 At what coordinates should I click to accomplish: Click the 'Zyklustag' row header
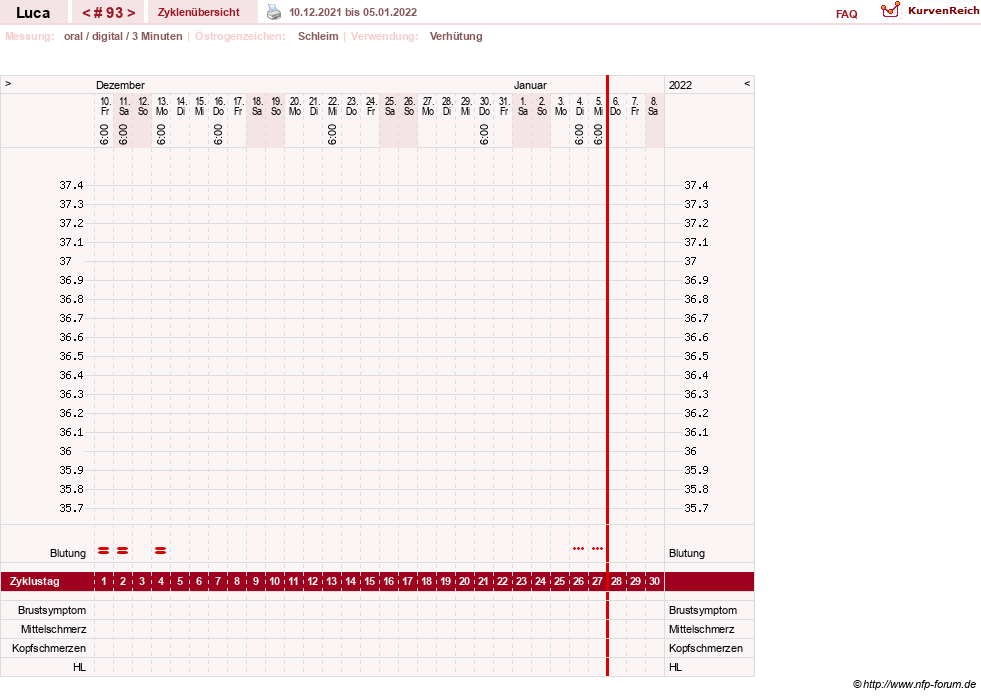(34, 581)
